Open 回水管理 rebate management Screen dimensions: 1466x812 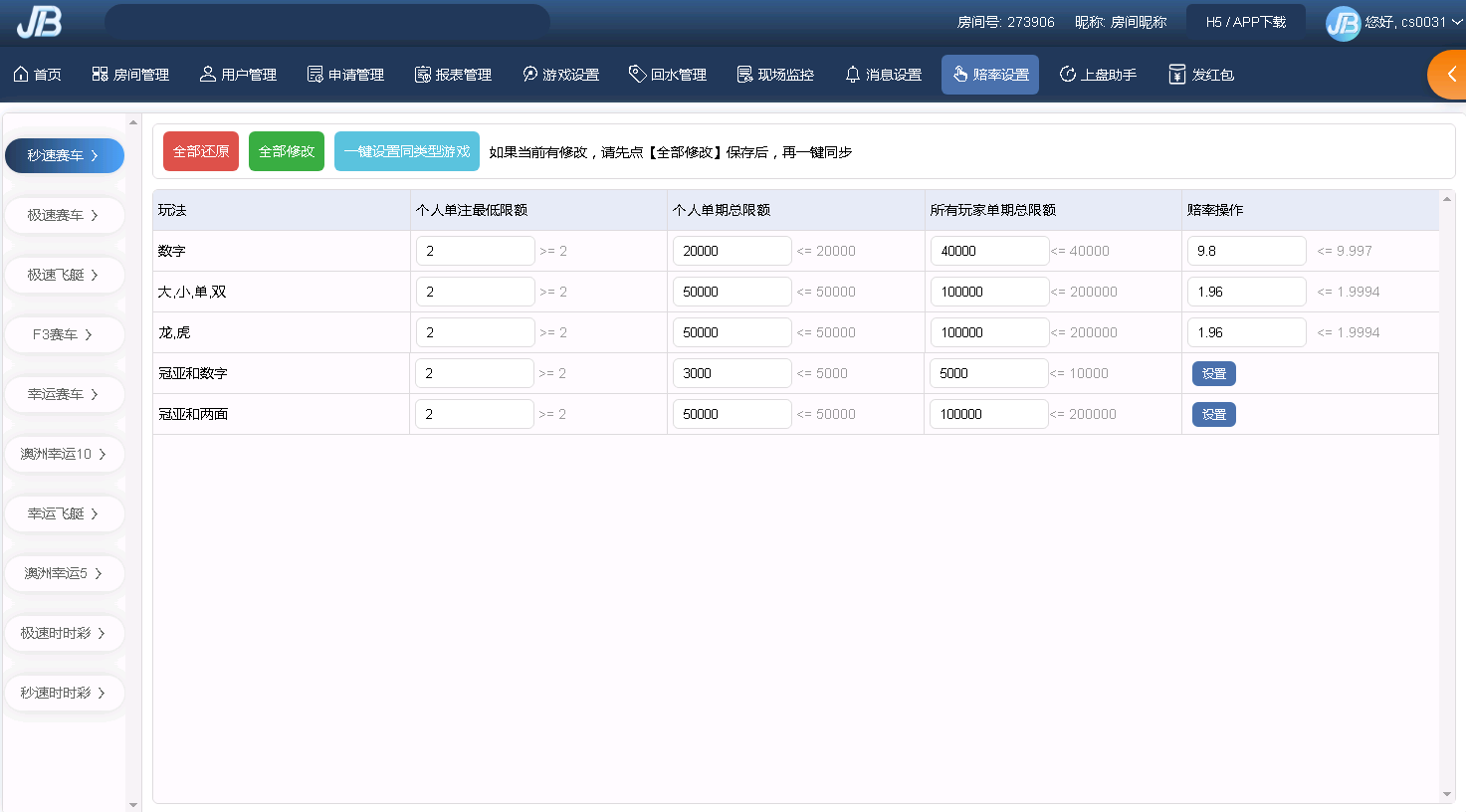(668, 75)
